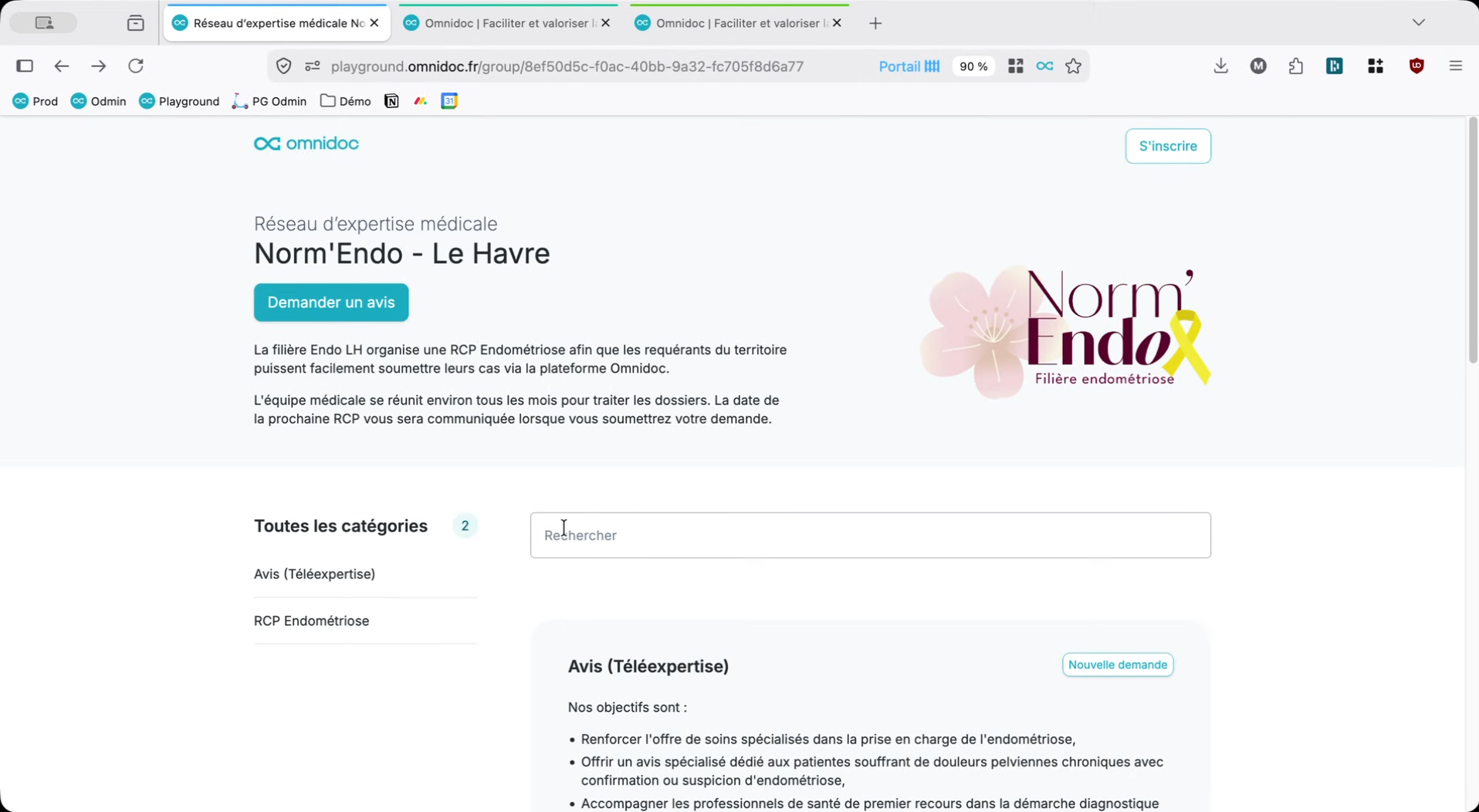Click the QR grid icon in address bar

(x=1016, y=66)
